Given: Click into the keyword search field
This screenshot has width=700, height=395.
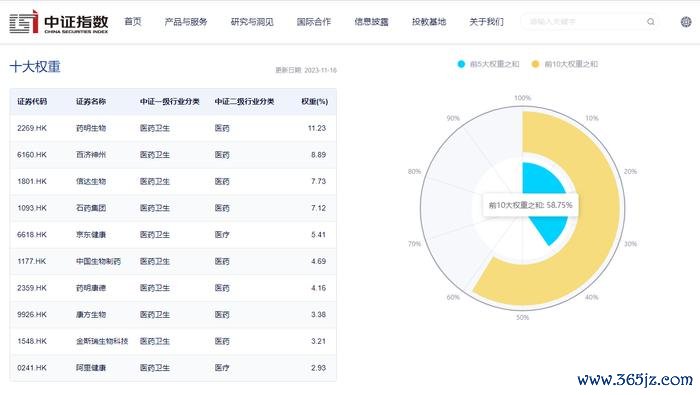Looking at the screenshot, I should (x=583, y=21).
